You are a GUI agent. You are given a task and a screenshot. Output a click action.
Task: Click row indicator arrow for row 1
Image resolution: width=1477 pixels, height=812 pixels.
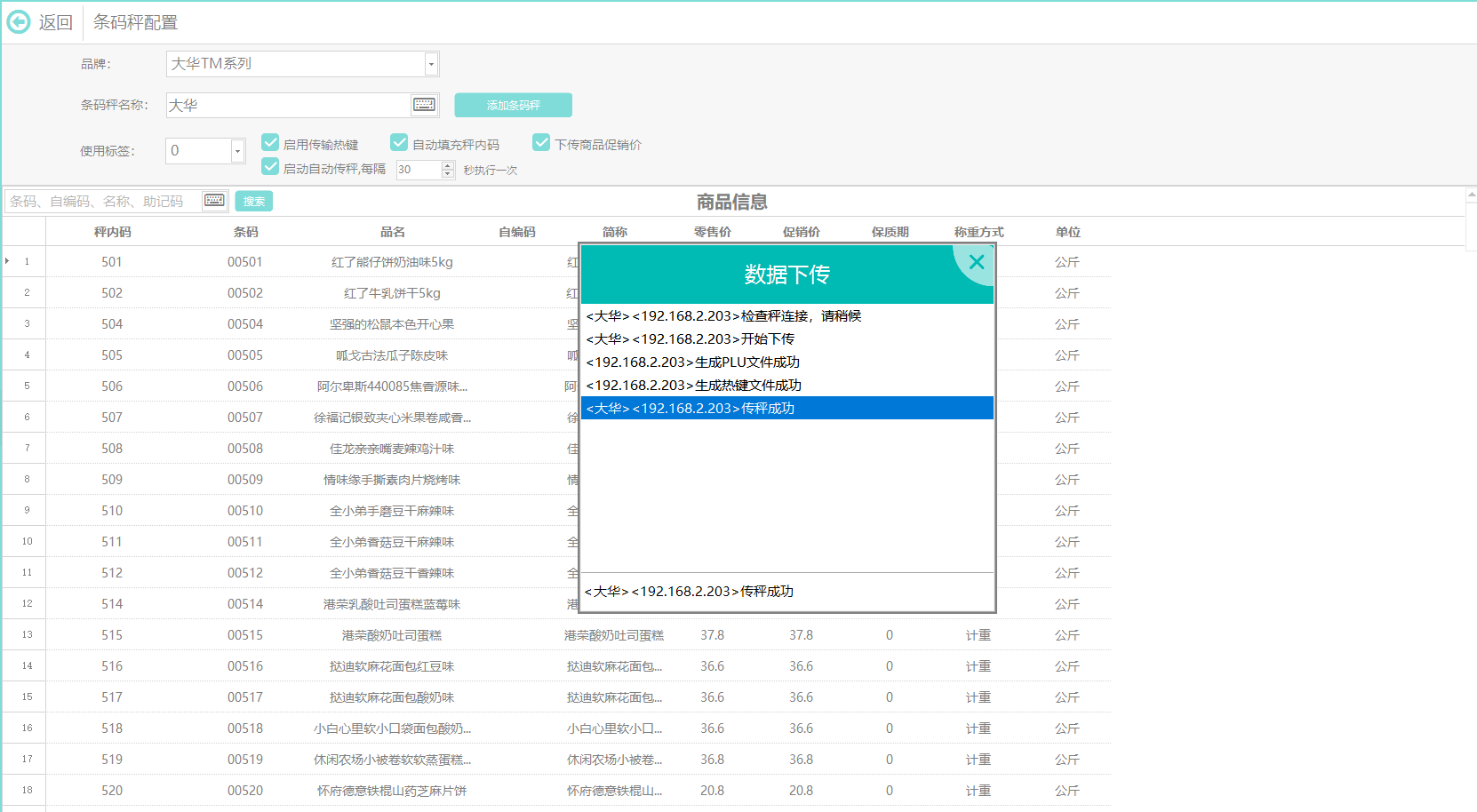7,261
